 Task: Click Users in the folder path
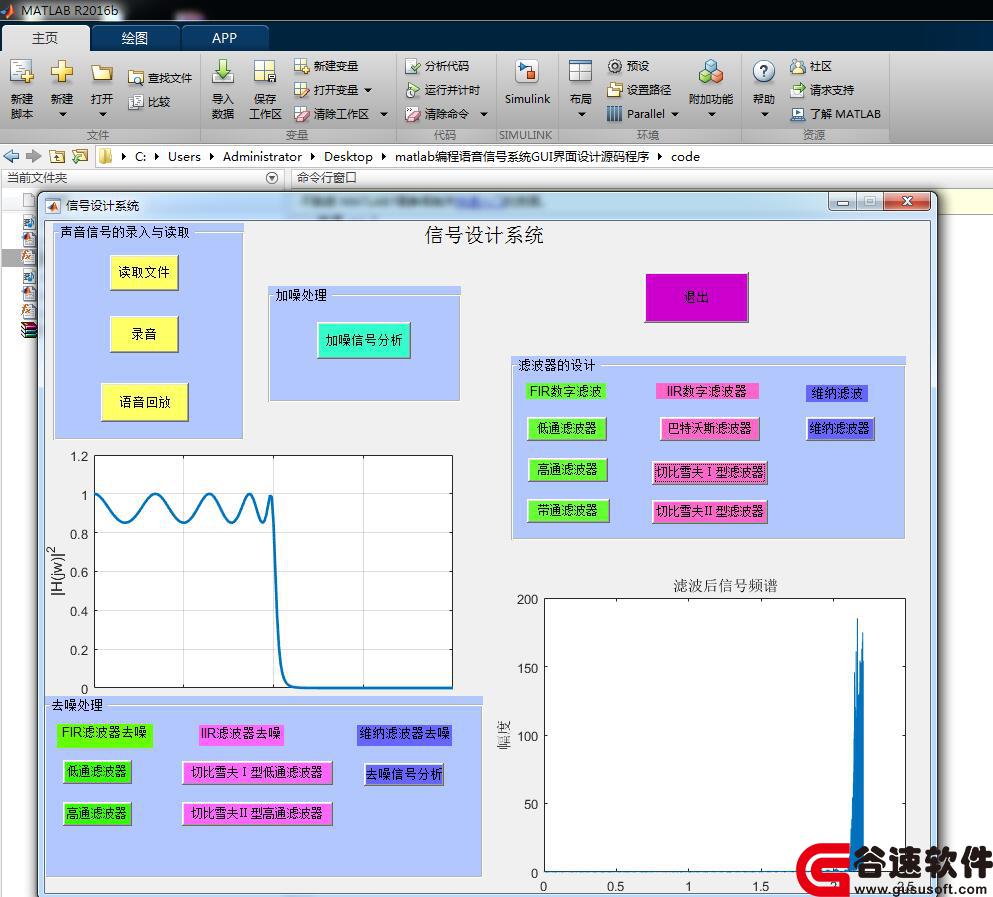(x=184, y=156)
